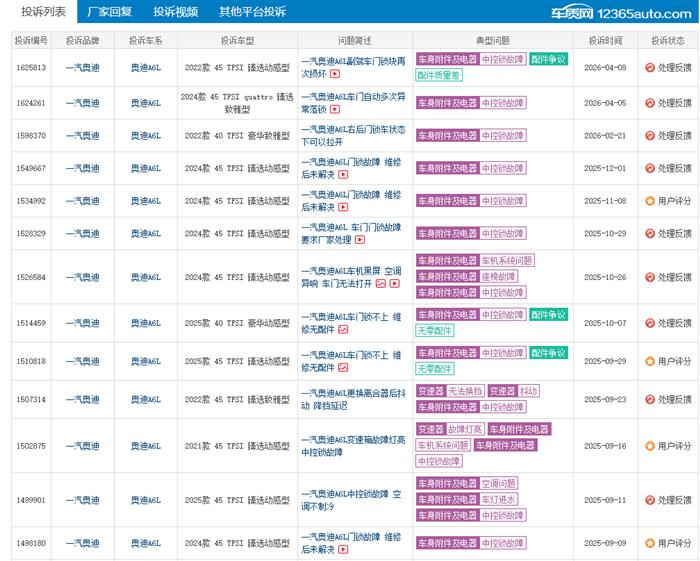
Task: Open complaint titled 一汽奥迪A6L车门自动多次异常落锁
Action: tap(353, 102)
